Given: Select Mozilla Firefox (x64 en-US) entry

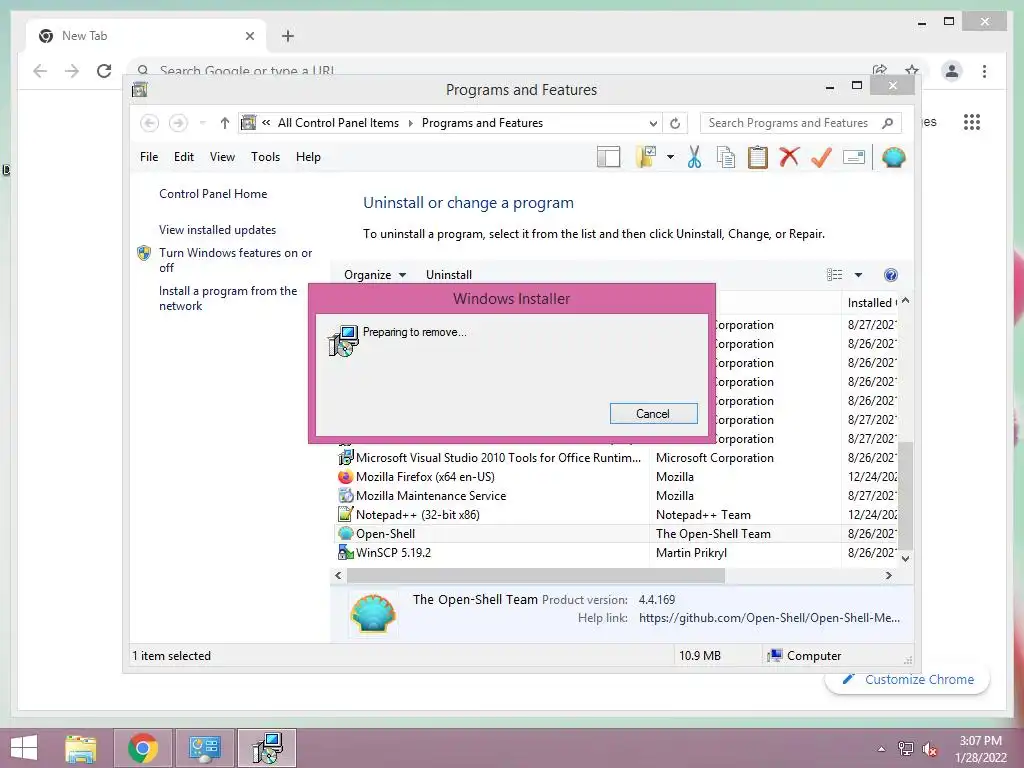Looking at the screenshot, I should (x=617, y=477).
